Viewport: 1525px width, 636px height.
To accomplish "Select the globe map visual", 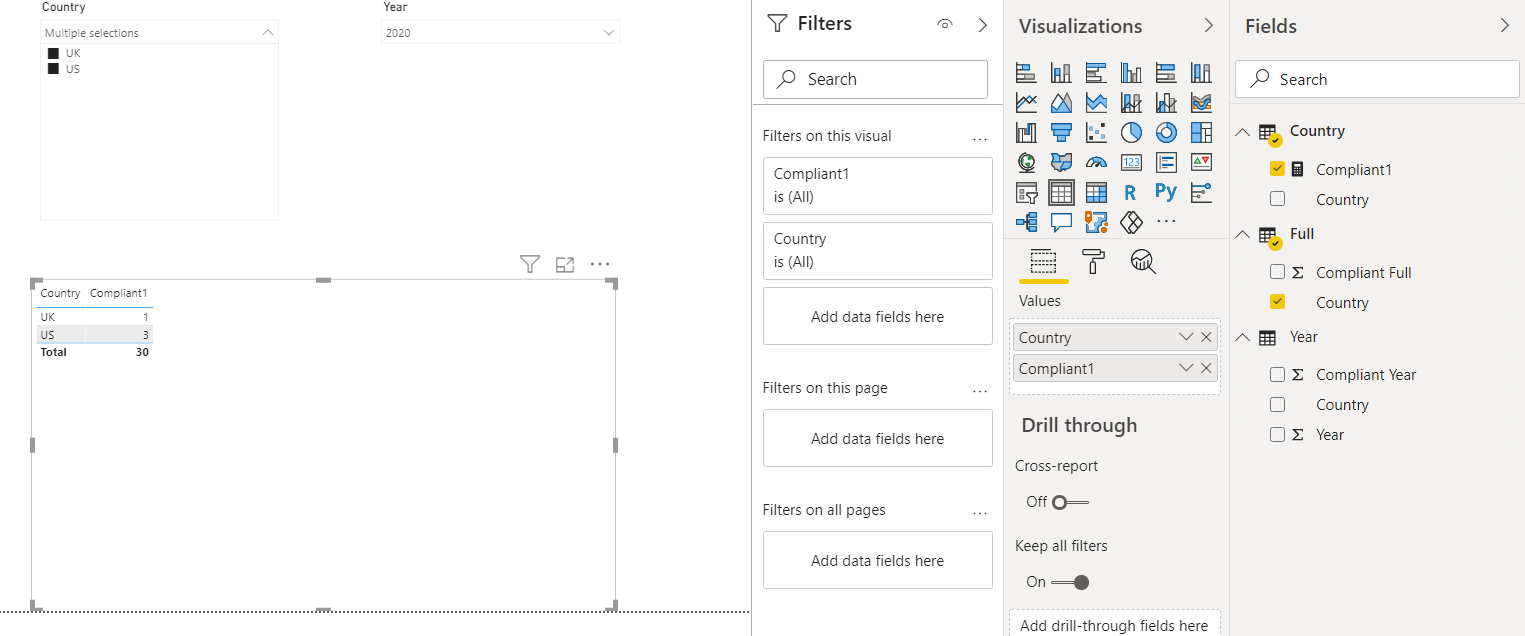I will point(1026,162).
